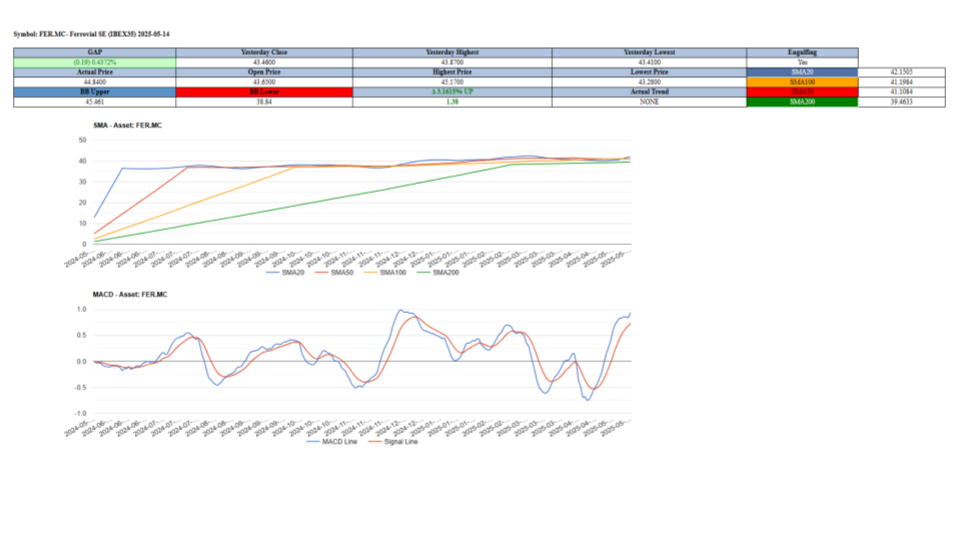The height and width of the screenshot is (540, 960).
Task: Select the green SMA200 colored table cell
Action: [x=802, y=102]
